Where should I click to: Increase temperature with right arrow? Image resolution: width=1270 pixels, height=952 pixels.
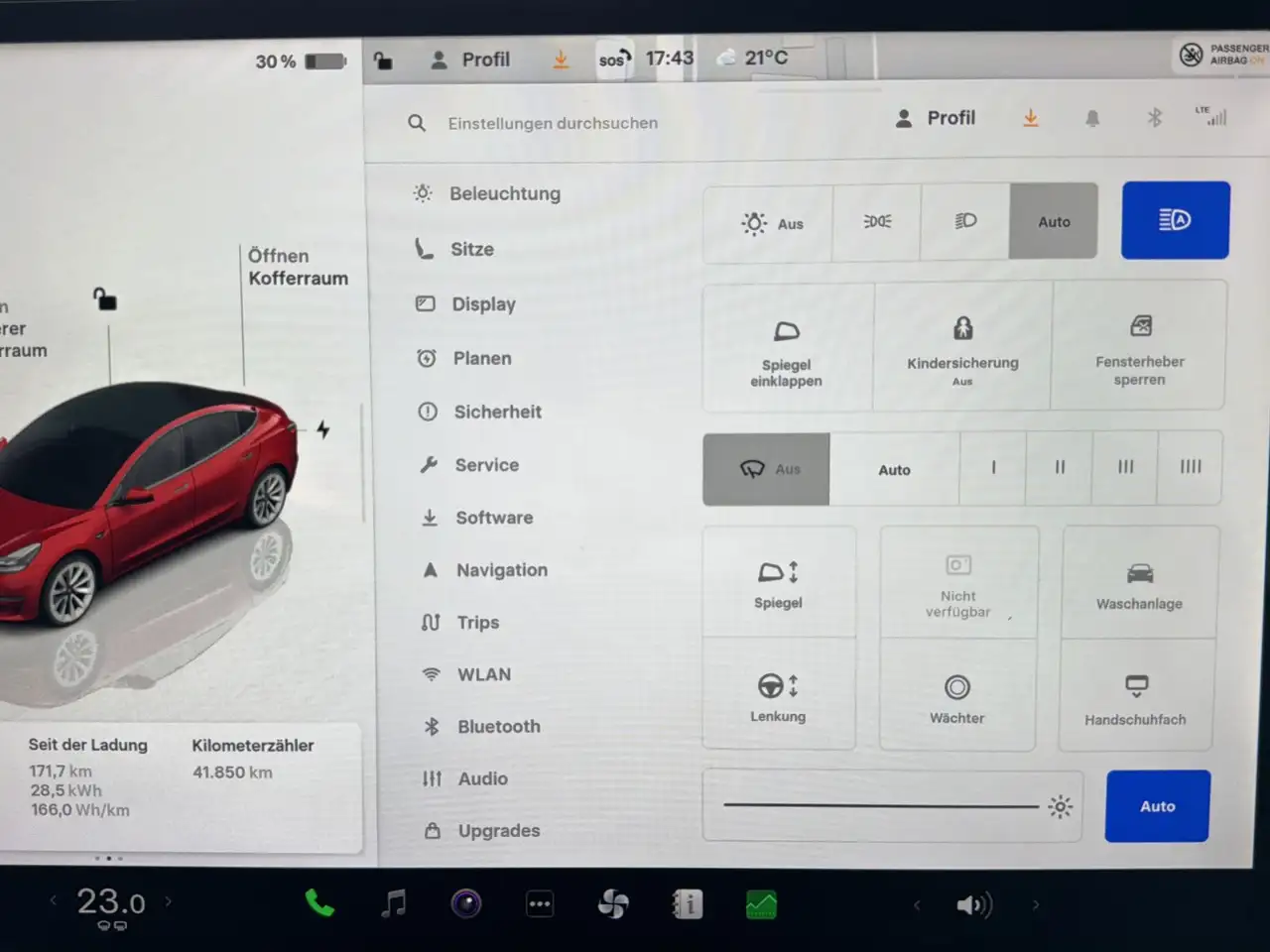169,901
